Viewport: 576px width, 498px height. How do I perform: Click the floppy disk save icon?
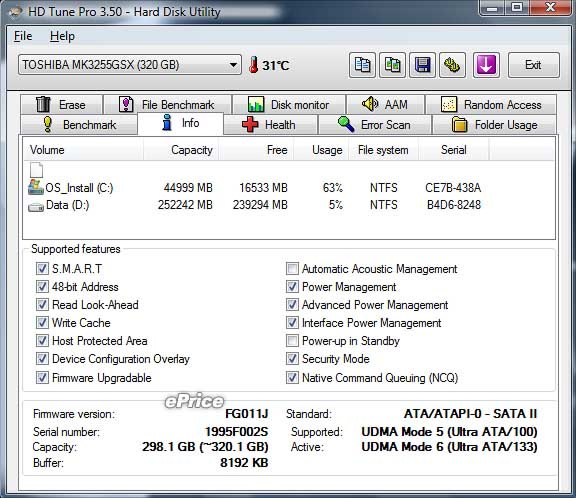click(x=422, y=65)
